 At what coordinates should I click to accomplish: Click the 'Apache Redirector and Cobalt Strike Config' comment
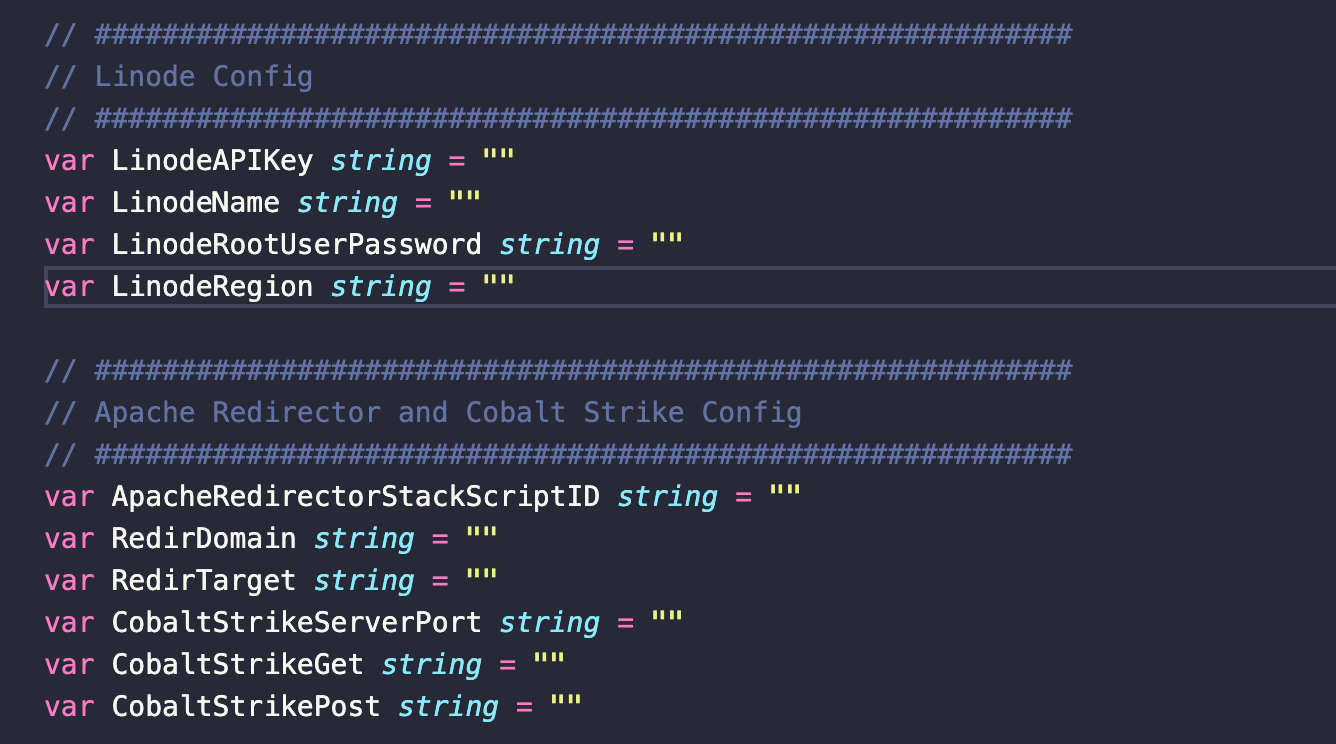pos(447,413)
